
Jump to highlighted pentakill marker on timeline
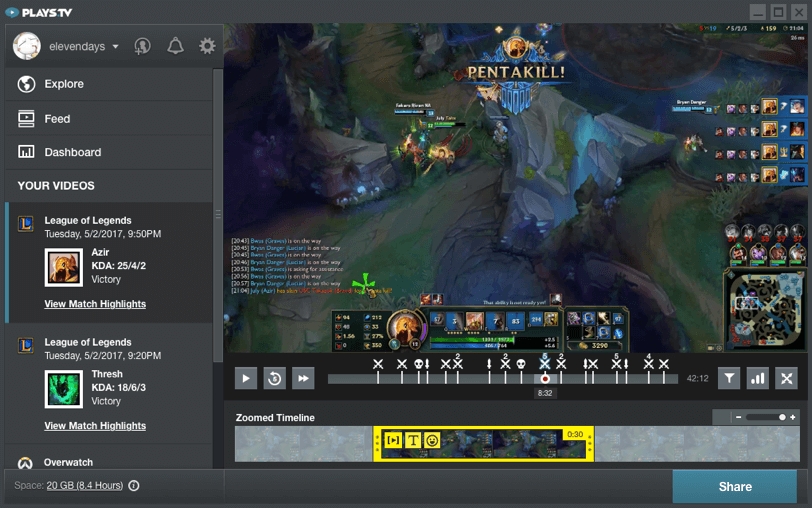coord(544,363)
